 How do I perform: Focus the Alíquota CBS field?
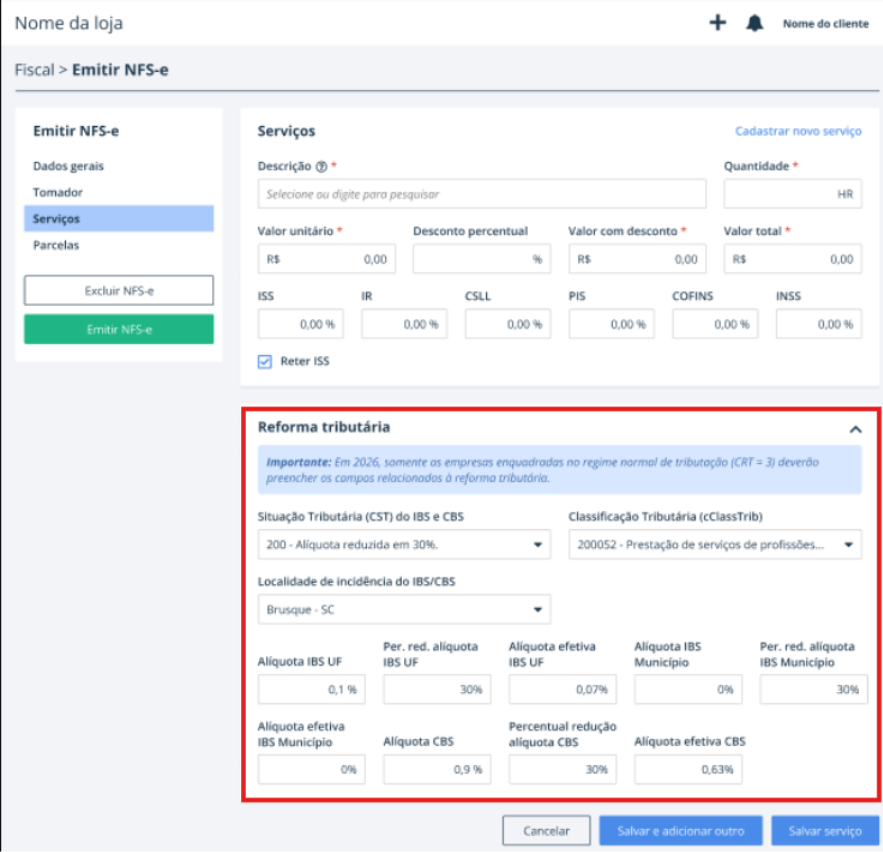coord(437,769)
